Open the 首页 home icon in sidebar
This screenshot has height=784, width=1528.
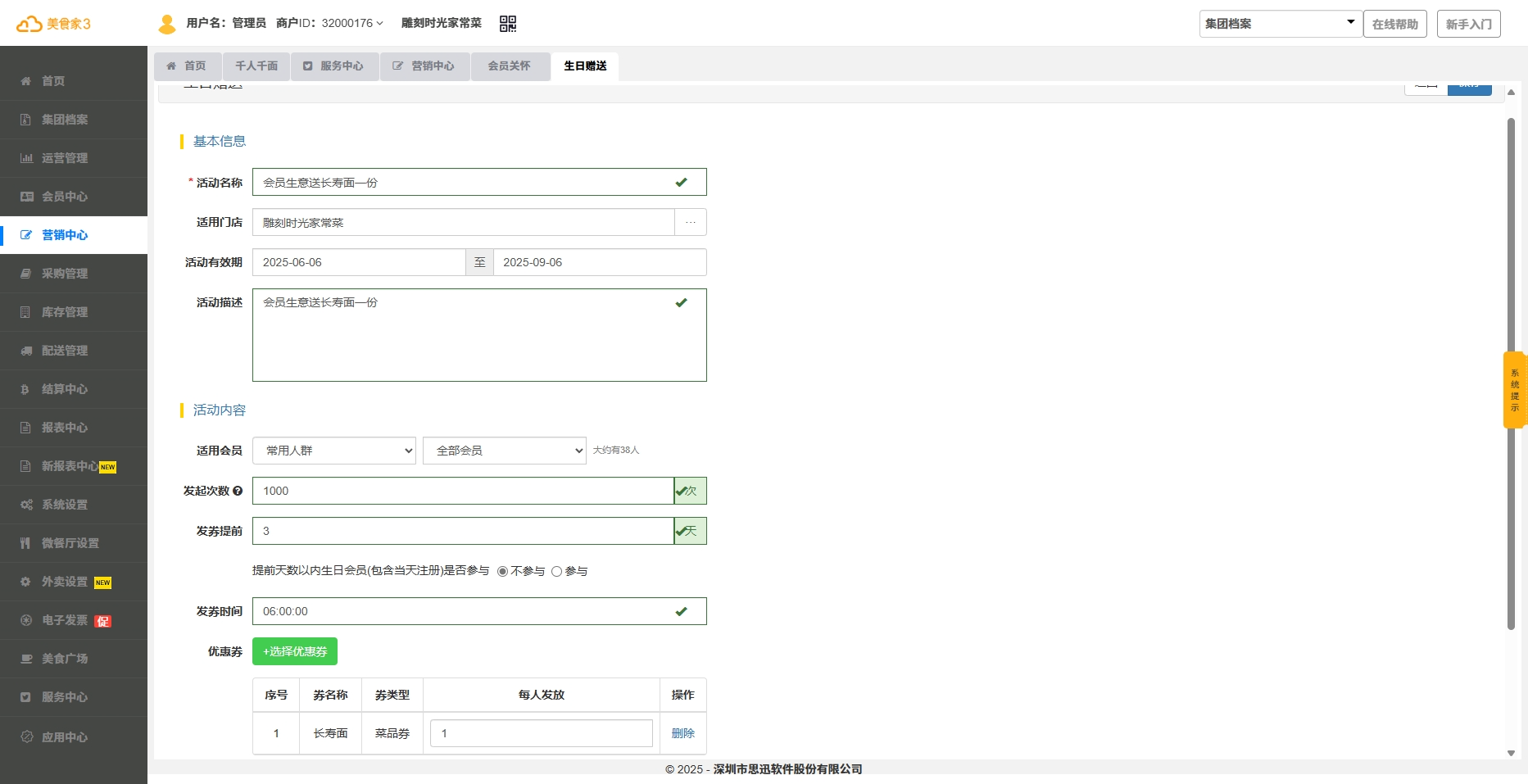[26, 81]
